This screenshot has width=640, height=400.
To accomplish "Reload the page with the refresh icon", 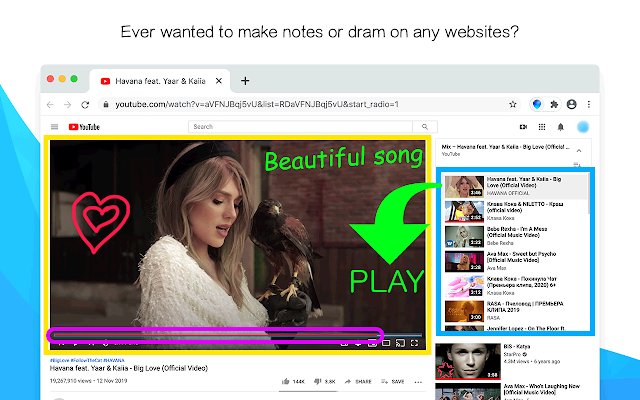I will 85,105.
